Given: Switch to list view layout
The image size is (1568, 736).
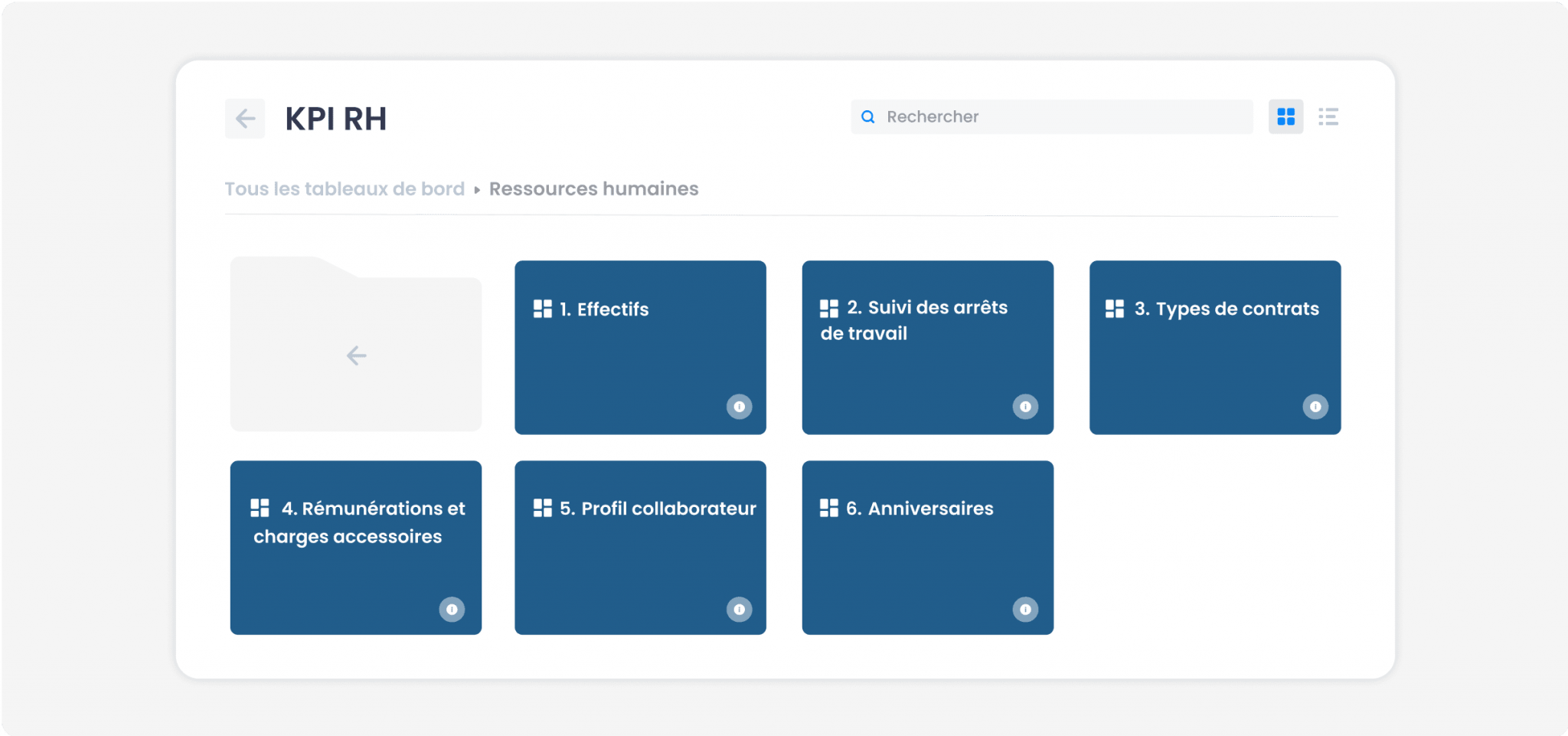Looking at the screenshot, I should [x=1328, y=116].
